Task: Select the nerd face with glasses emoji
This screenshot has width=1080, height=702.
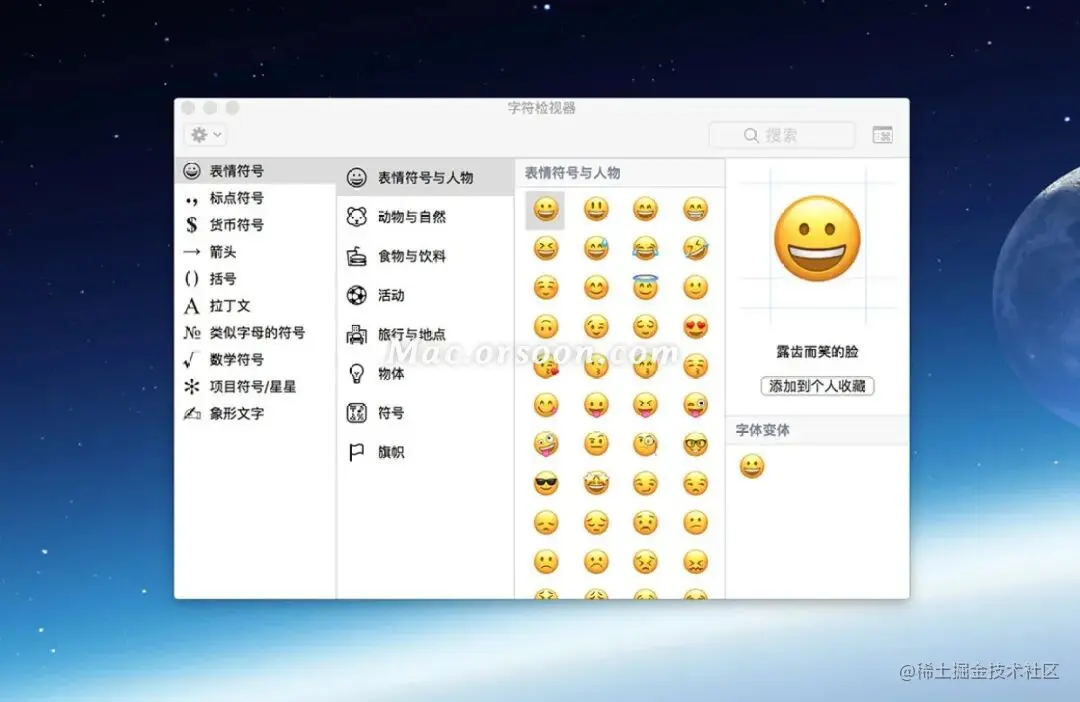Action: click(x=696, y=445)
